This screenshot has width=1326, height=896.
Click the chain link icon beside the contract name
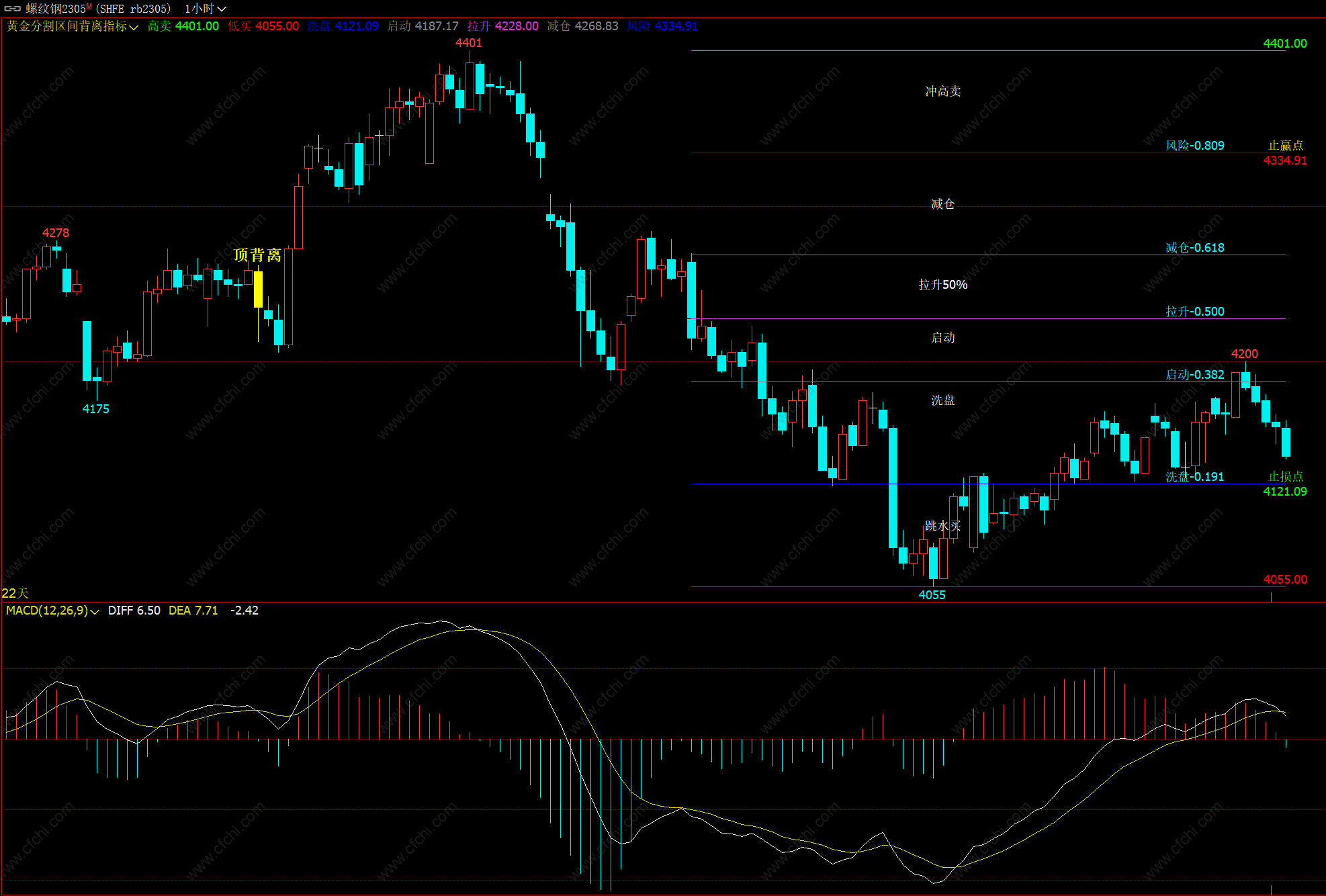(12, 9)
